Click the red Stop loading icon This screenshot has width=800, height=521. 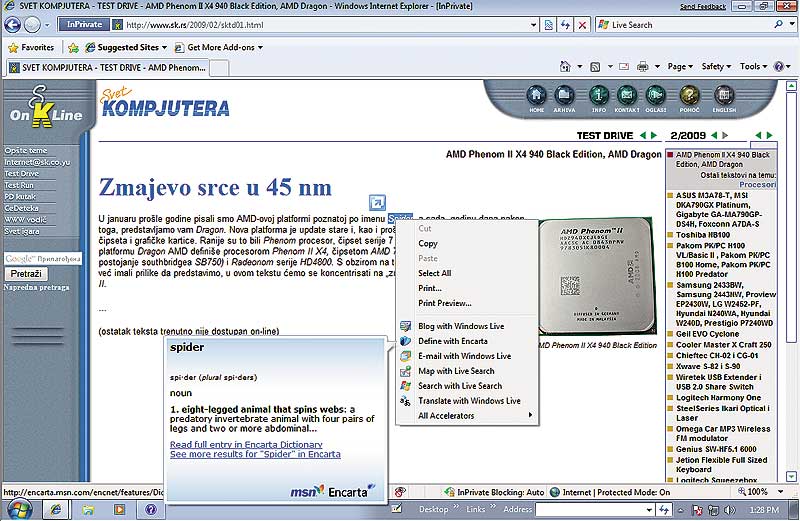[x=582, y=24]
